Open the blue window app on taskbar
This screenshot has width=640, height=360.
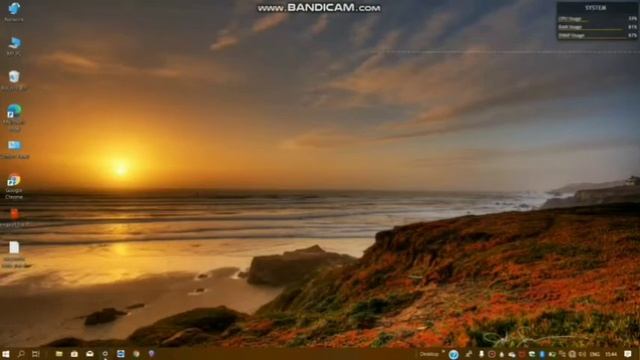pos(120,354)
